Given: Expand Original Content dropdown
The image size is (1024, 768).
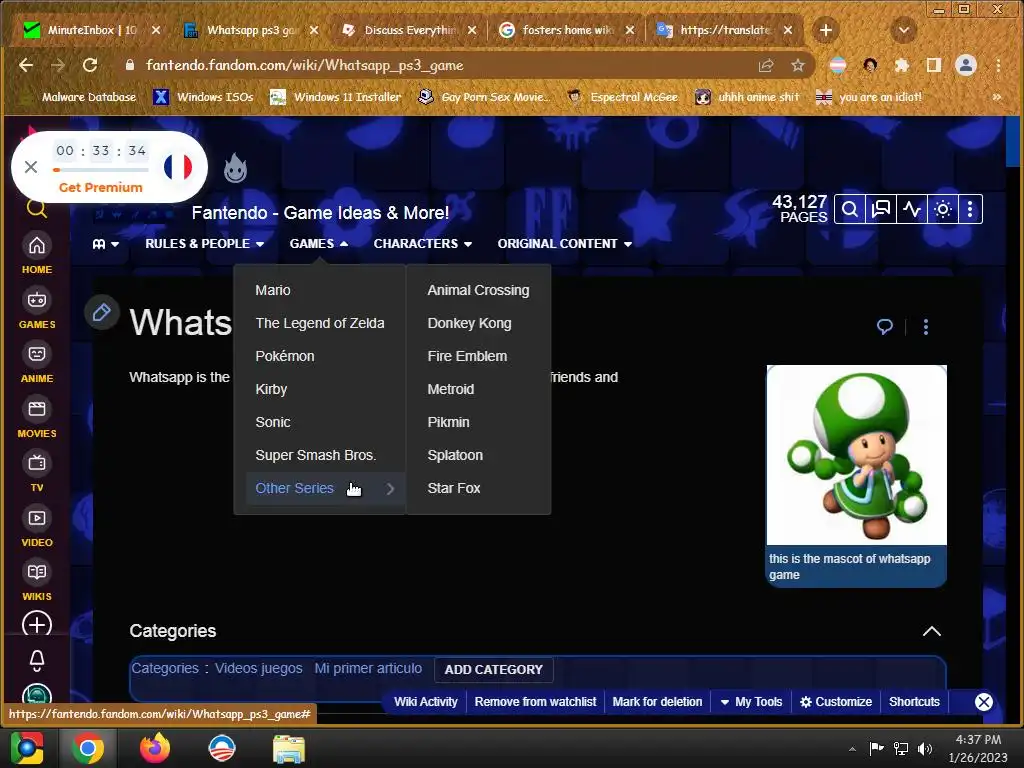Looking at the screenshot, I should click(x=564, y=244).
